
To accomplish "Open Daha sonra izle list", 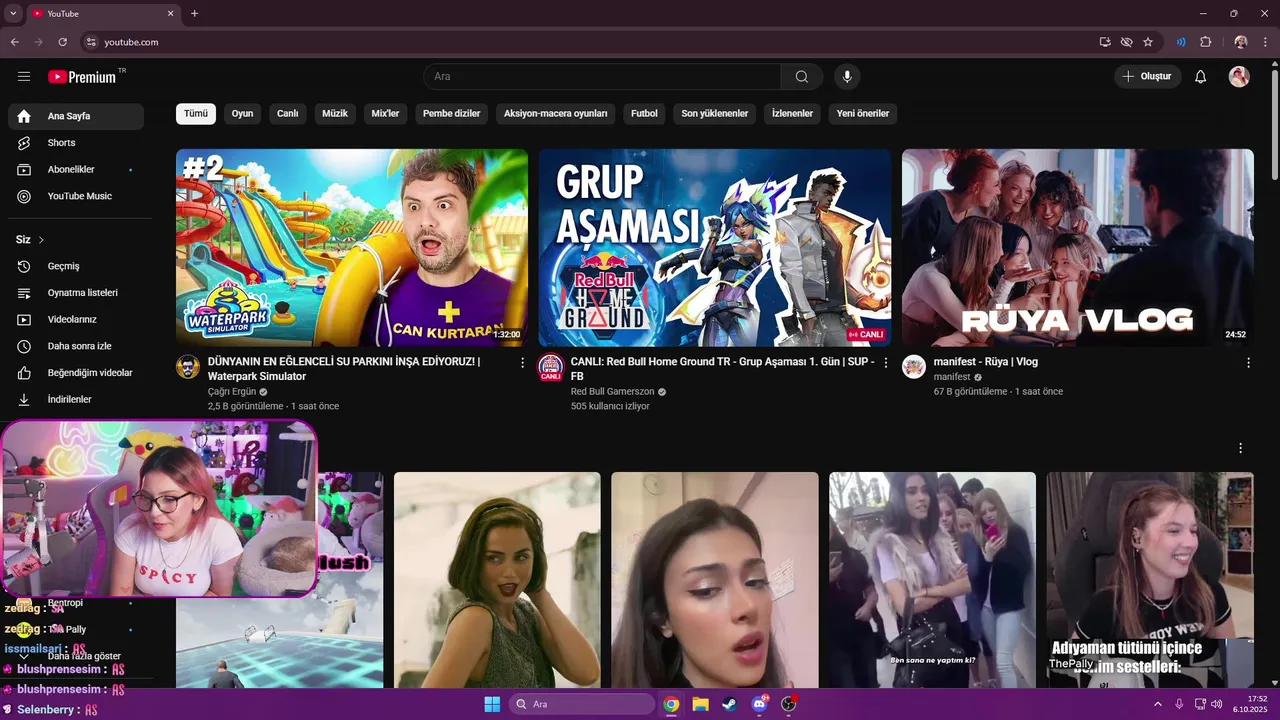I will 76,346.
